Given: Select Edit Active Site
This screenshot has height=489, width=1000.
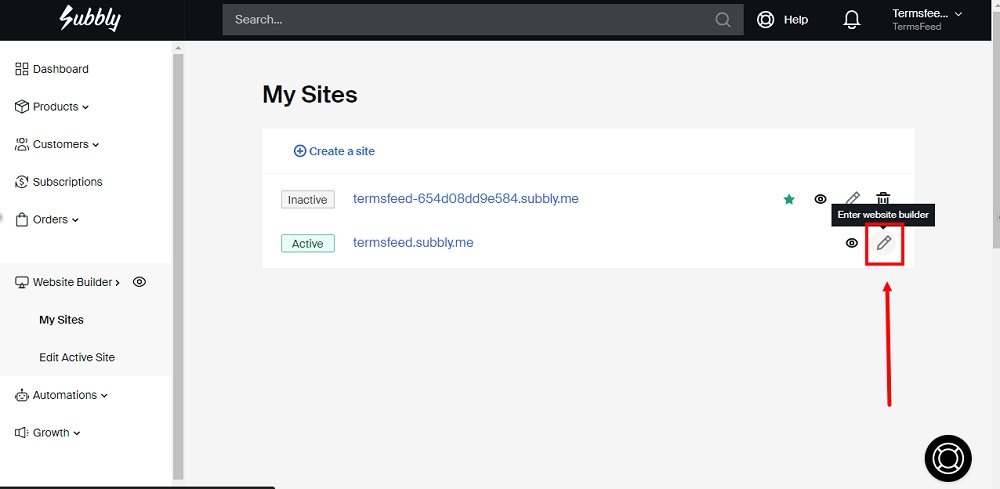Looking at the screenshot, I should (x=77, y=357).
